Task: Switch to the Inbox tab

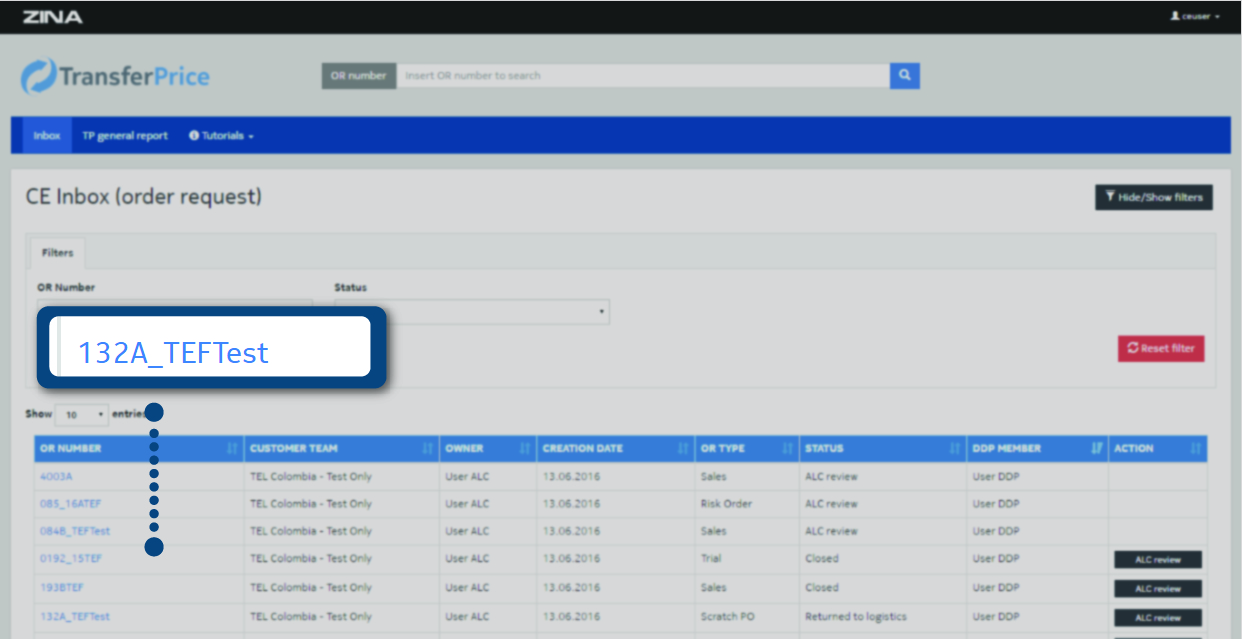Action: point(47,136)
